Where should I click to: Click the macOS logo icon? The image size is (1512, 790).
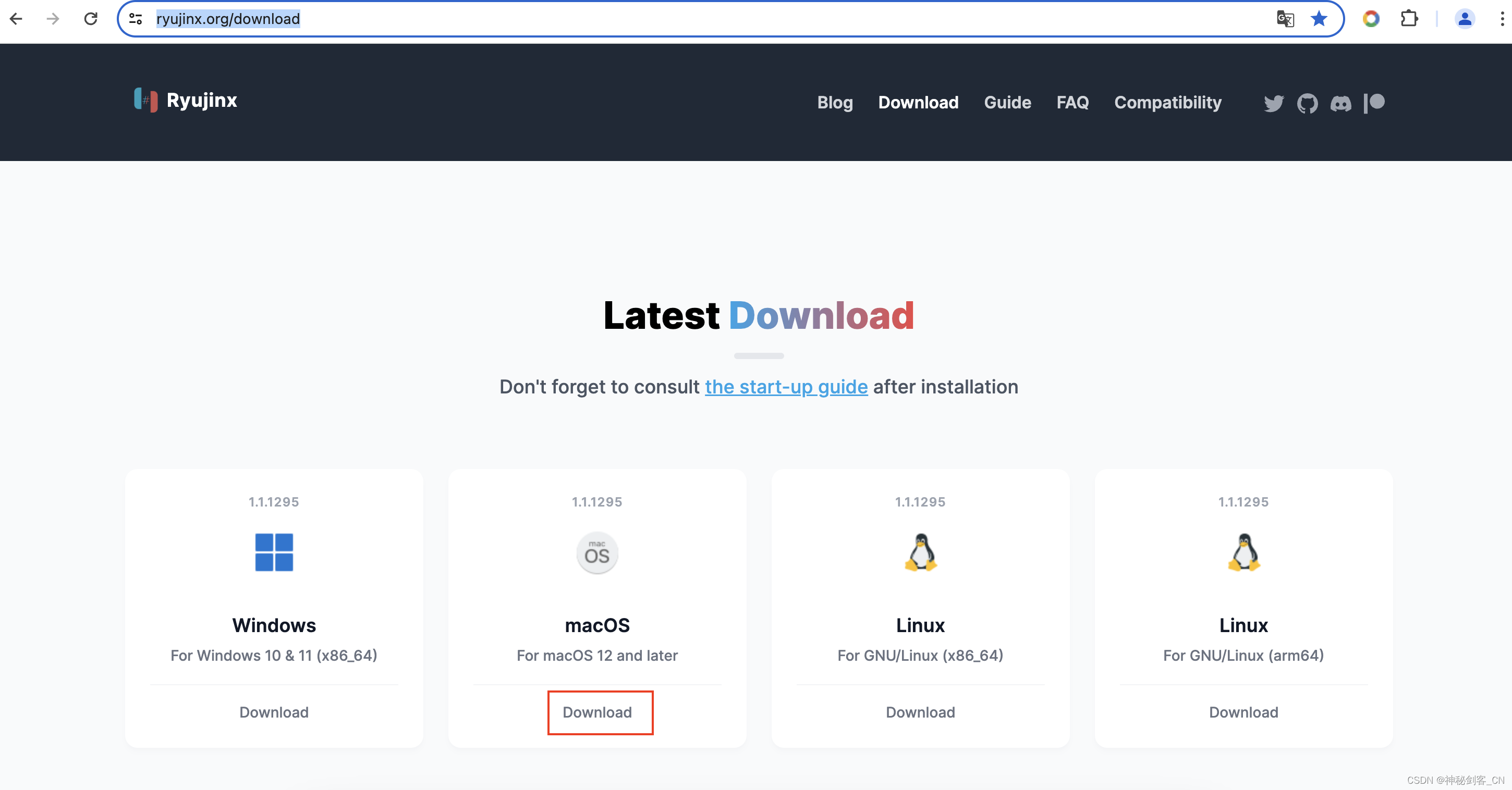(597, 552)
